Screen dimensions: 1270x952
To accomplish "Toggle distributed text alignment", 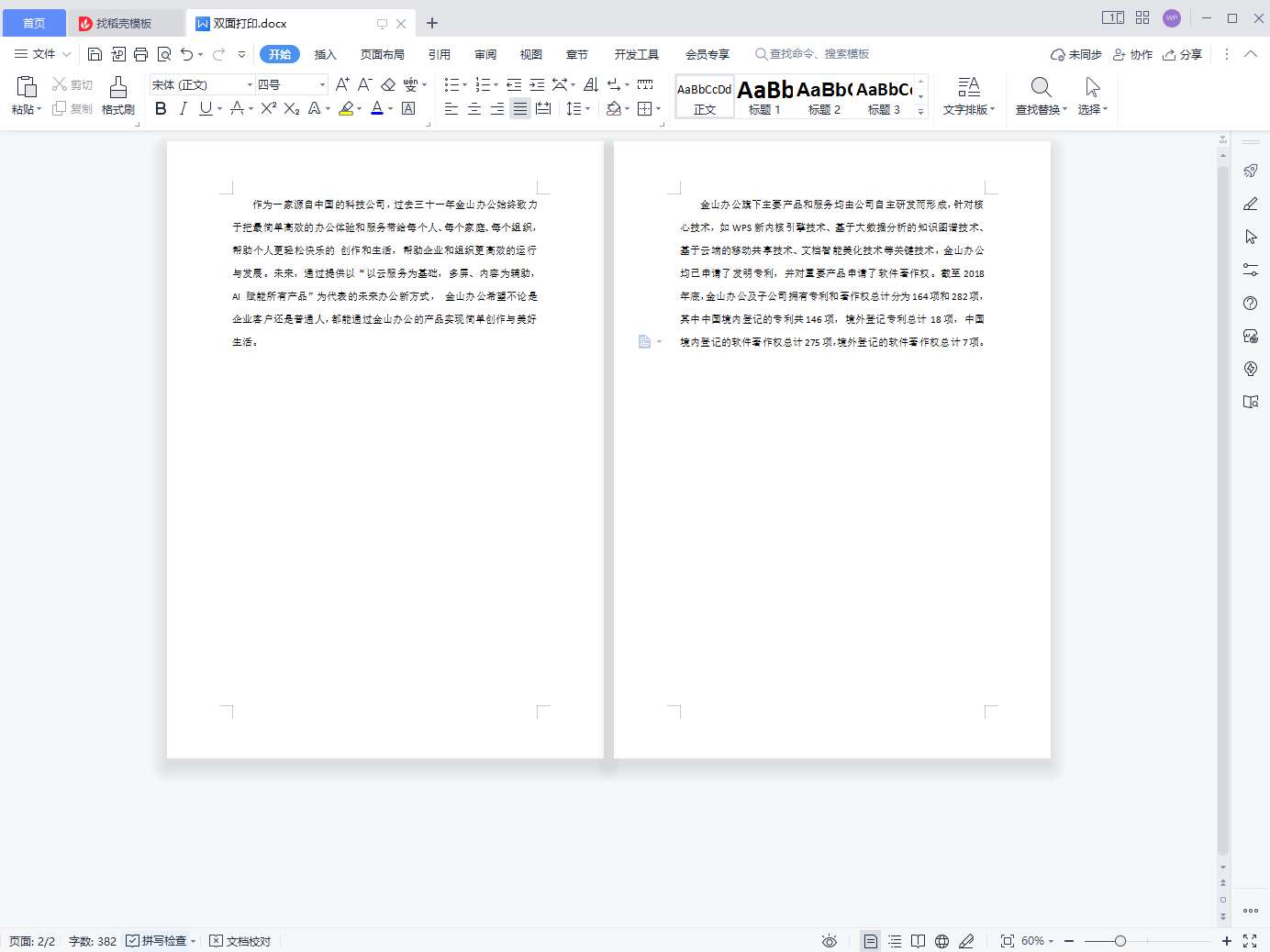I will coord(543,108).
